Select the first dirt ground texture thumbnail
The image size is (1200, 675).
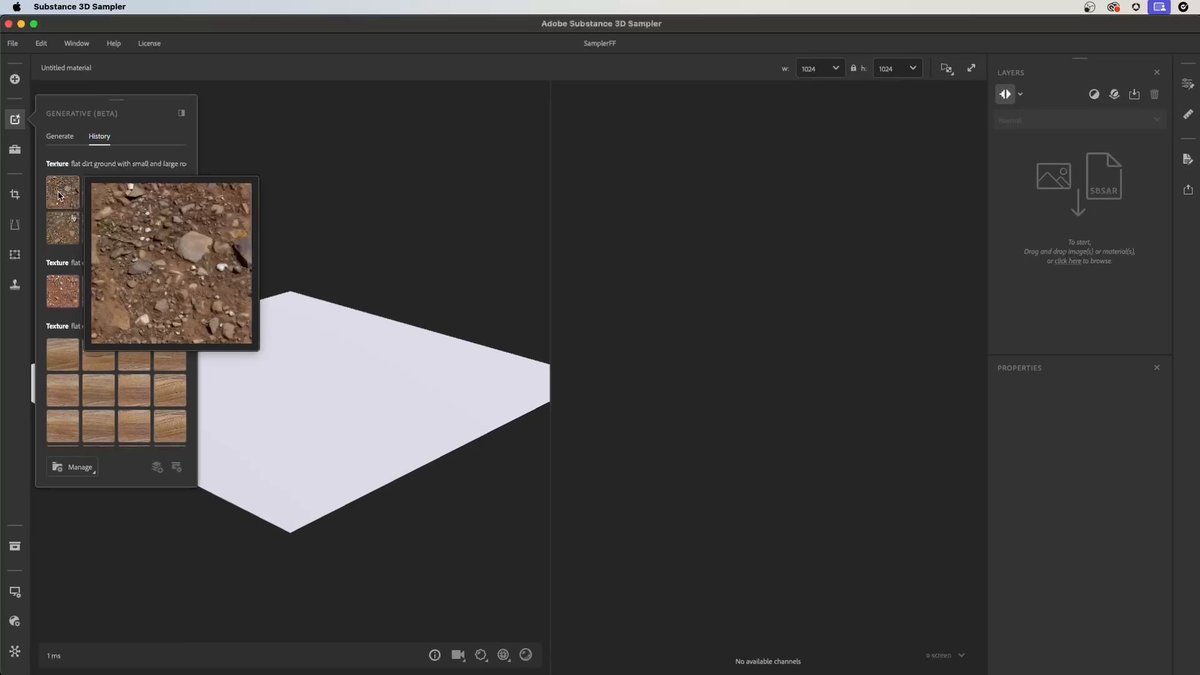click(x=63, y=192)
